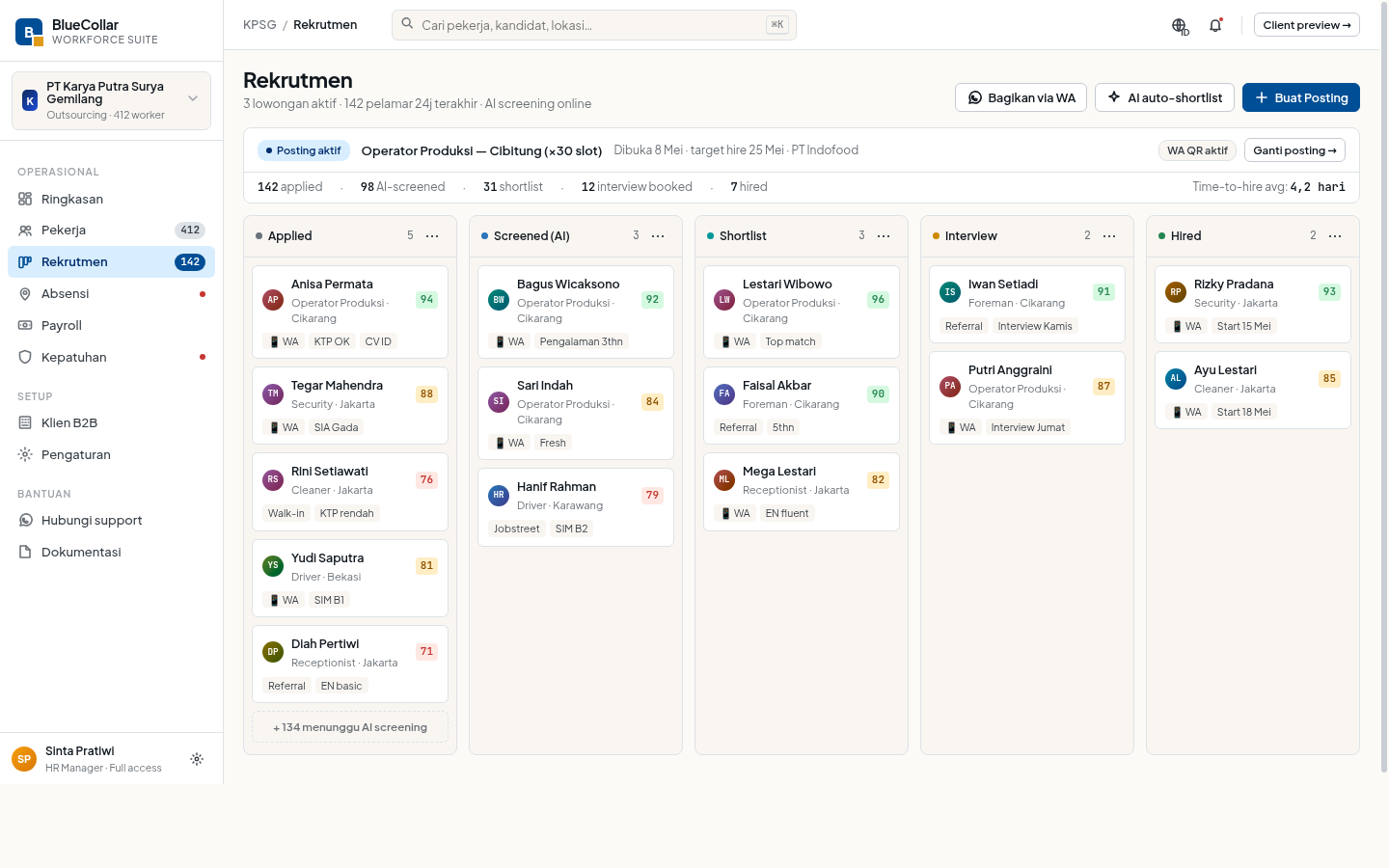Open the Hired column more options
The image size is (1389, 868).
tap(1335, 236)
